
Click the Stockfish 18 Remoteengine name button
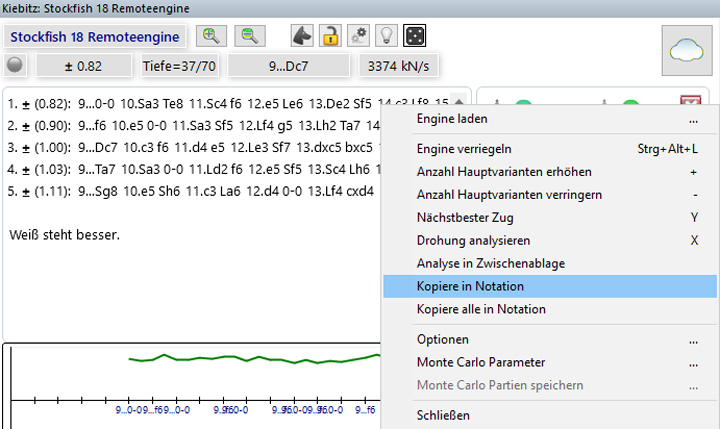tap(96, 37)
